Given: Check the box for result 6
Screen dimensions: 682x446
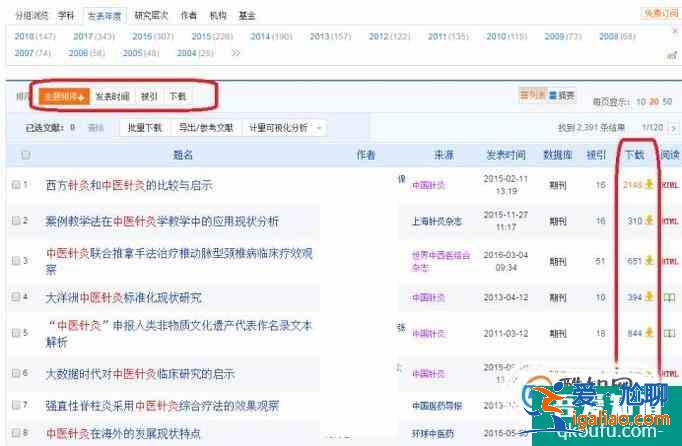Looking at the screenshot, I should [16, 373].
